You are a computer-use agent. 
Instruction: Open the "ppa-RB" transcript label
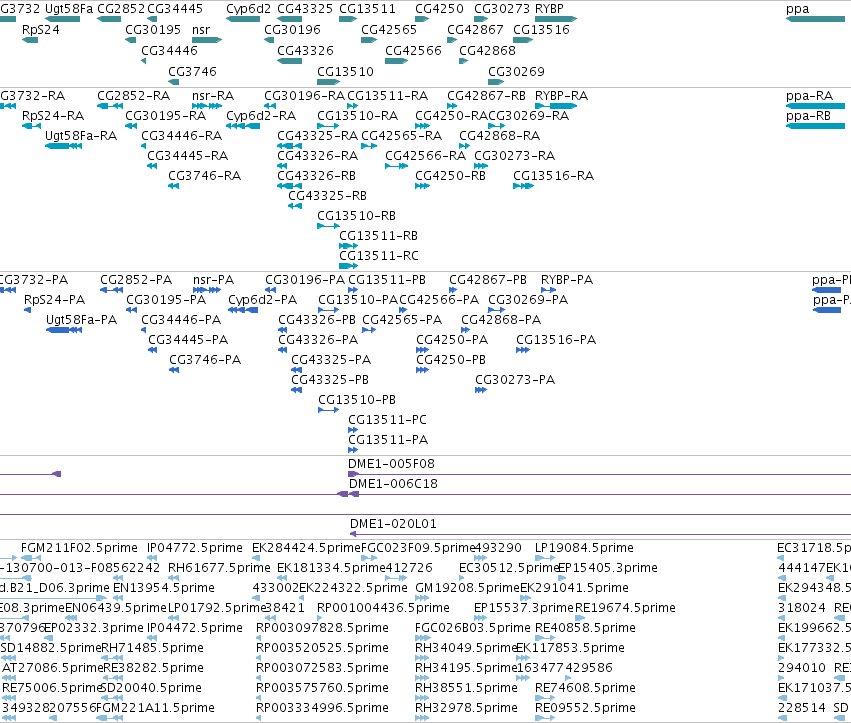(808, 116)
